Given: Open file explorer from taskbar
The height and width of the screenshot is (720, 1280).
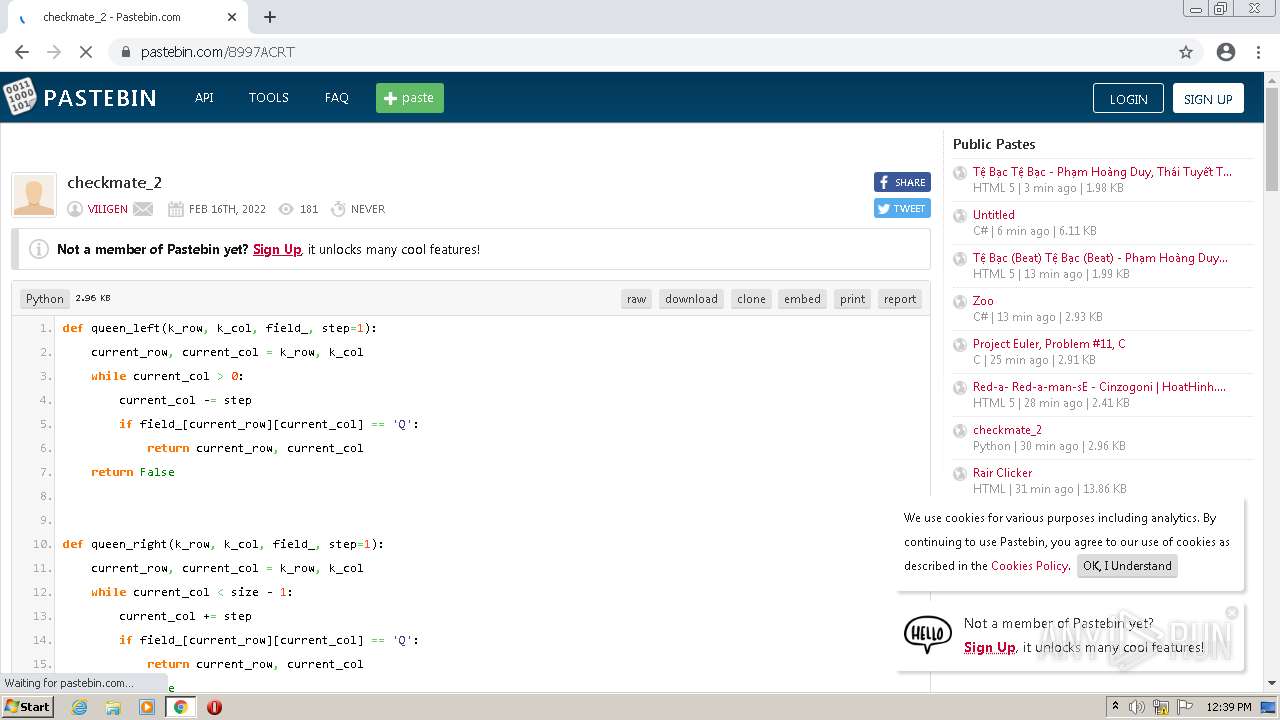Looking at the screenshot, I should point(113,707).
